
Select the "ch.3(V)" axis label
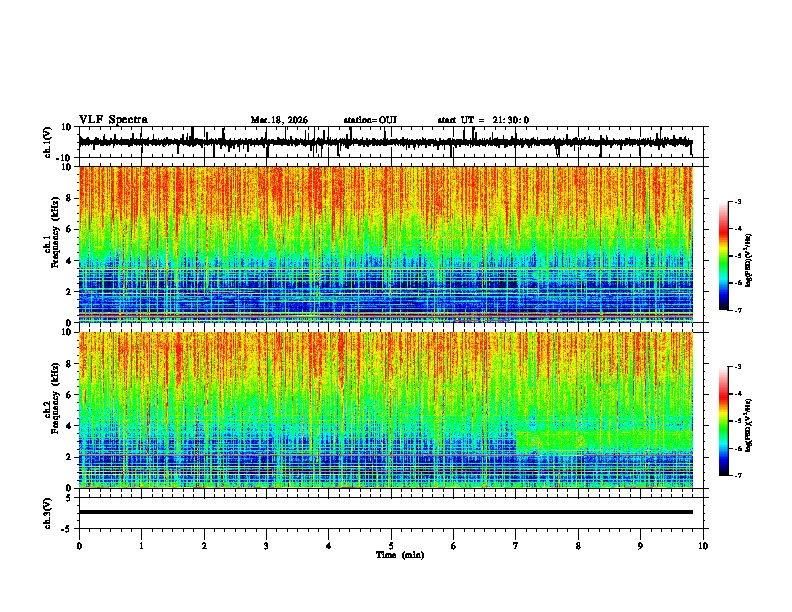click(48, 513)
